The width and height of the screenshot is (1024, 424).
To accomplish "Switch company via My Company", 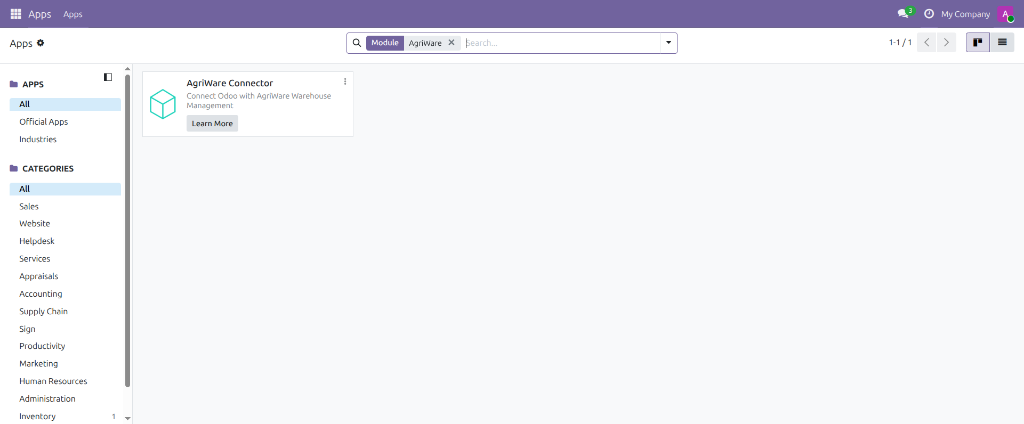I will click(965, 14).
